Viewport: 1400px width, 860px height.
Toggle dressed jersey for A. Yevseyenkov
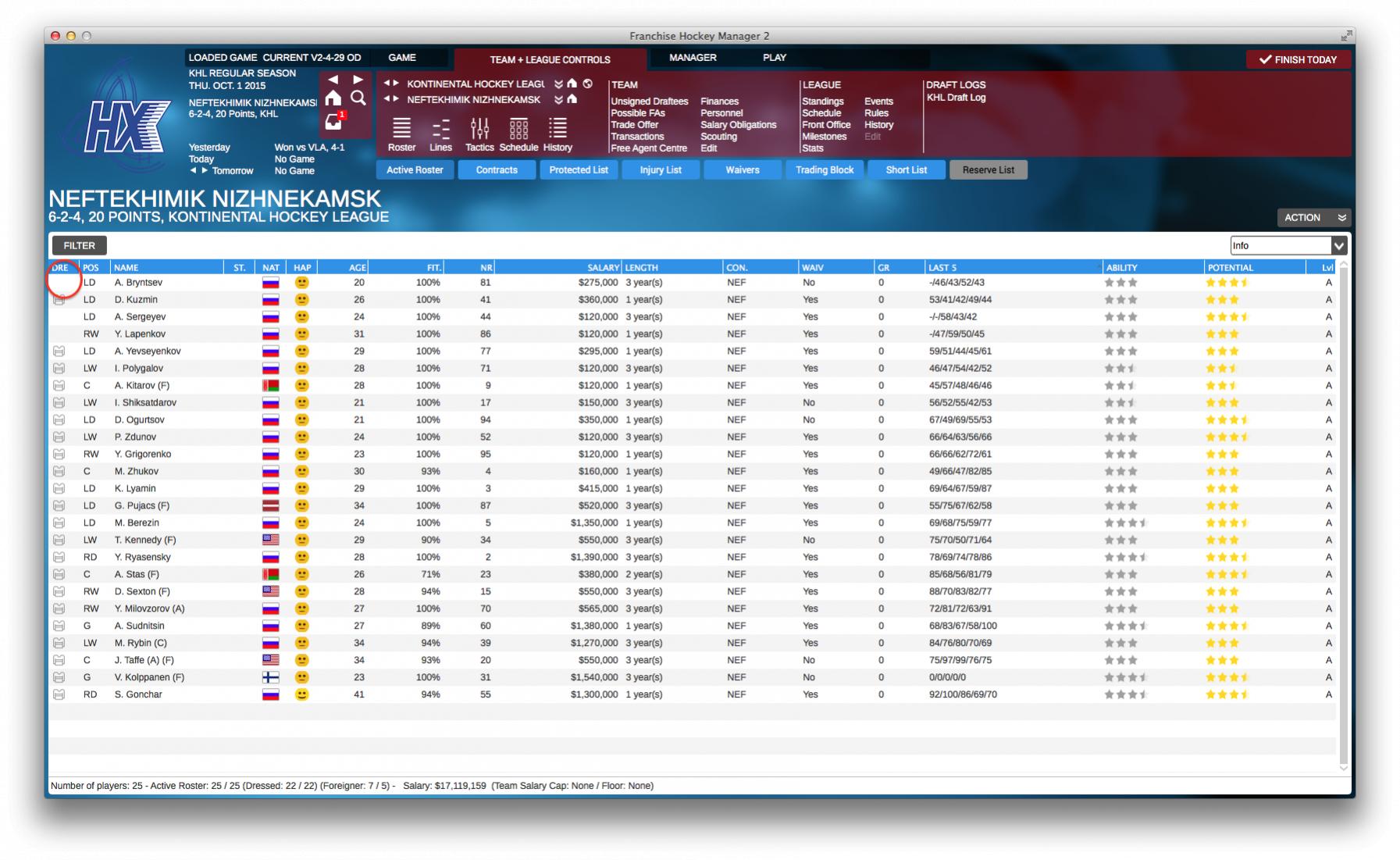point(59,351)
